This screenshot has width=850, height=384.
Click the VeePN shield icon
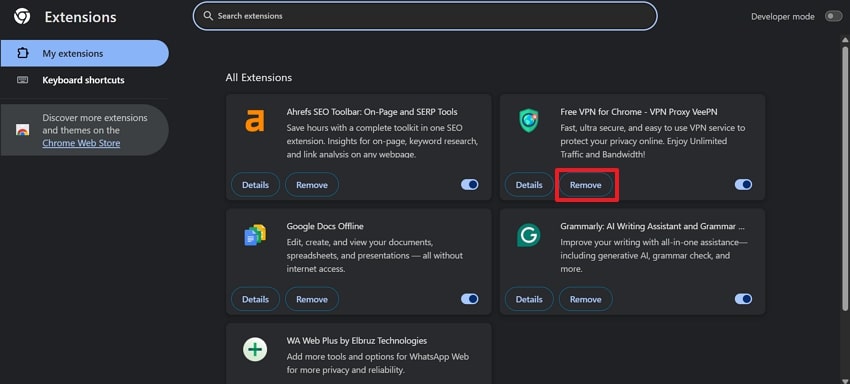[x=529, y=120]
